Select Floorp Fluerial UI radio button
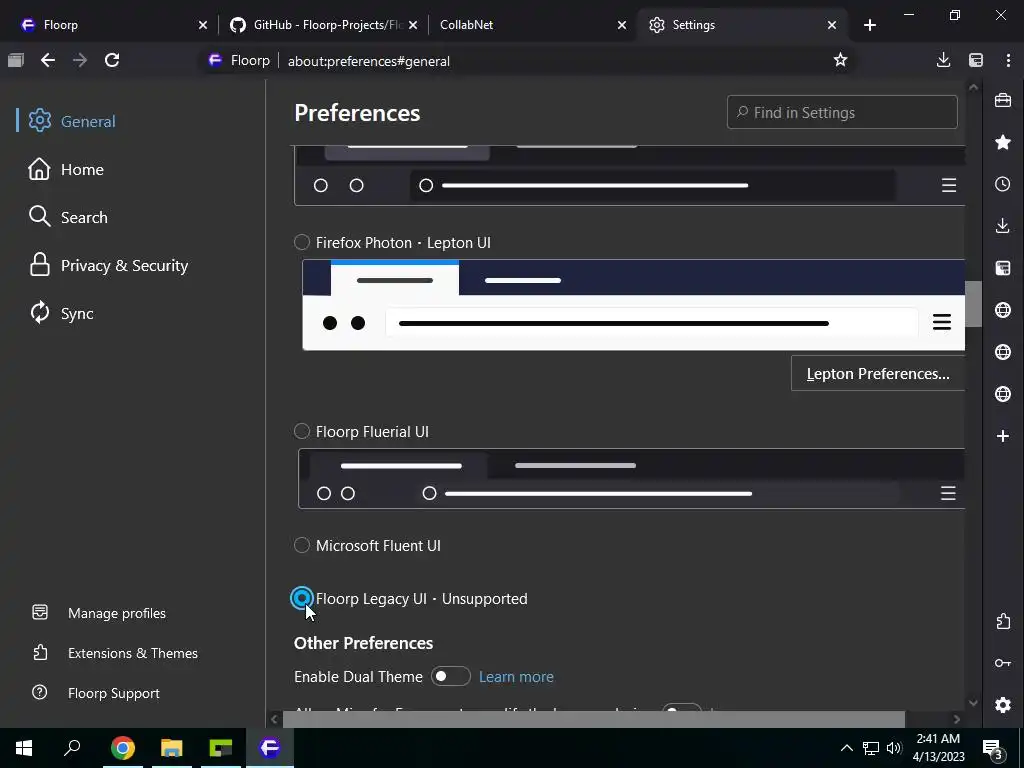Viewport: 1024px width, 768px height. [302, 431]
